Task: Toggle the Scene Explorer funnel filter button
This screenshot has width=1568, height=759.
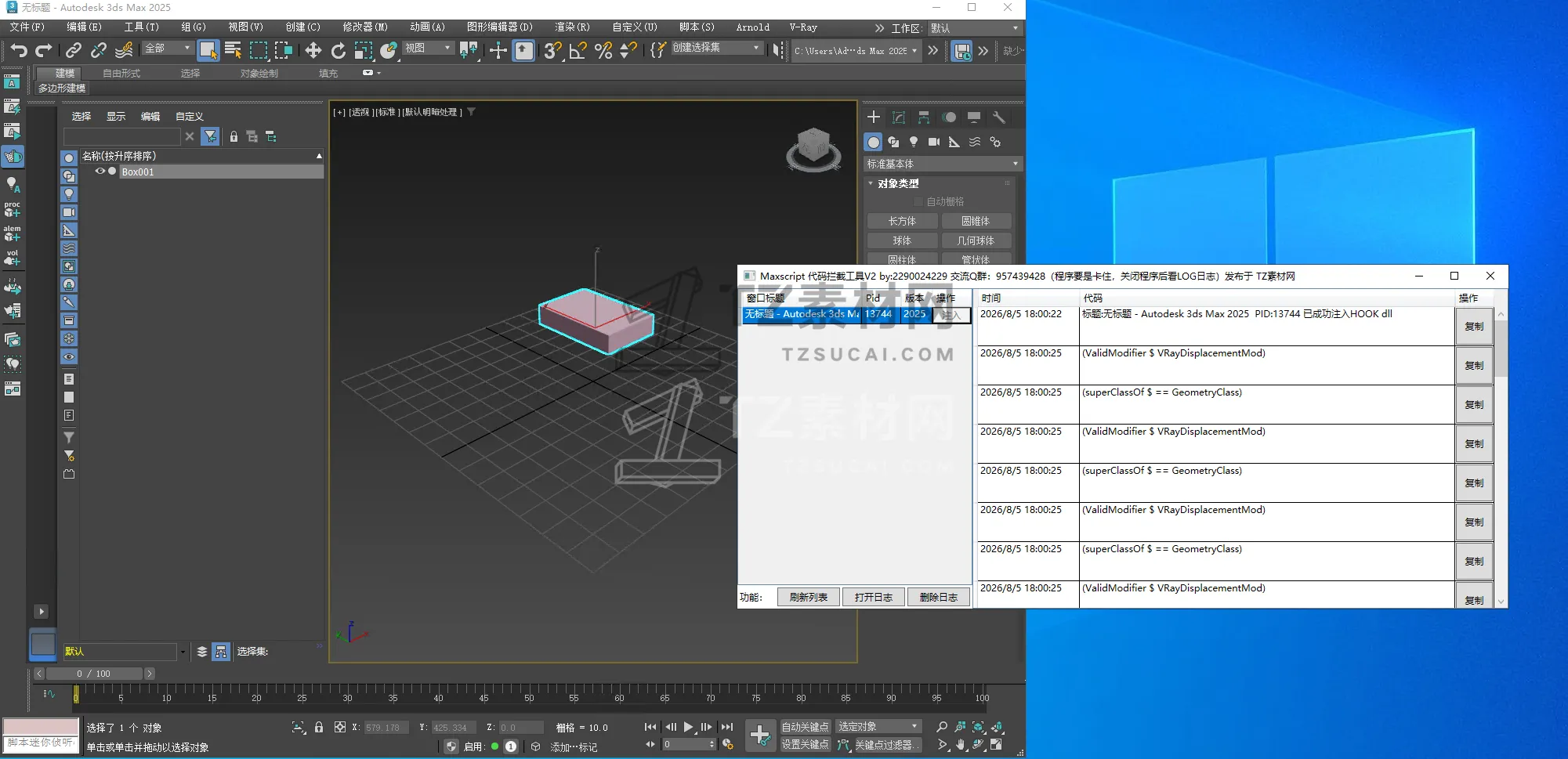Action: pyautogui.click(x=210, y=137)
